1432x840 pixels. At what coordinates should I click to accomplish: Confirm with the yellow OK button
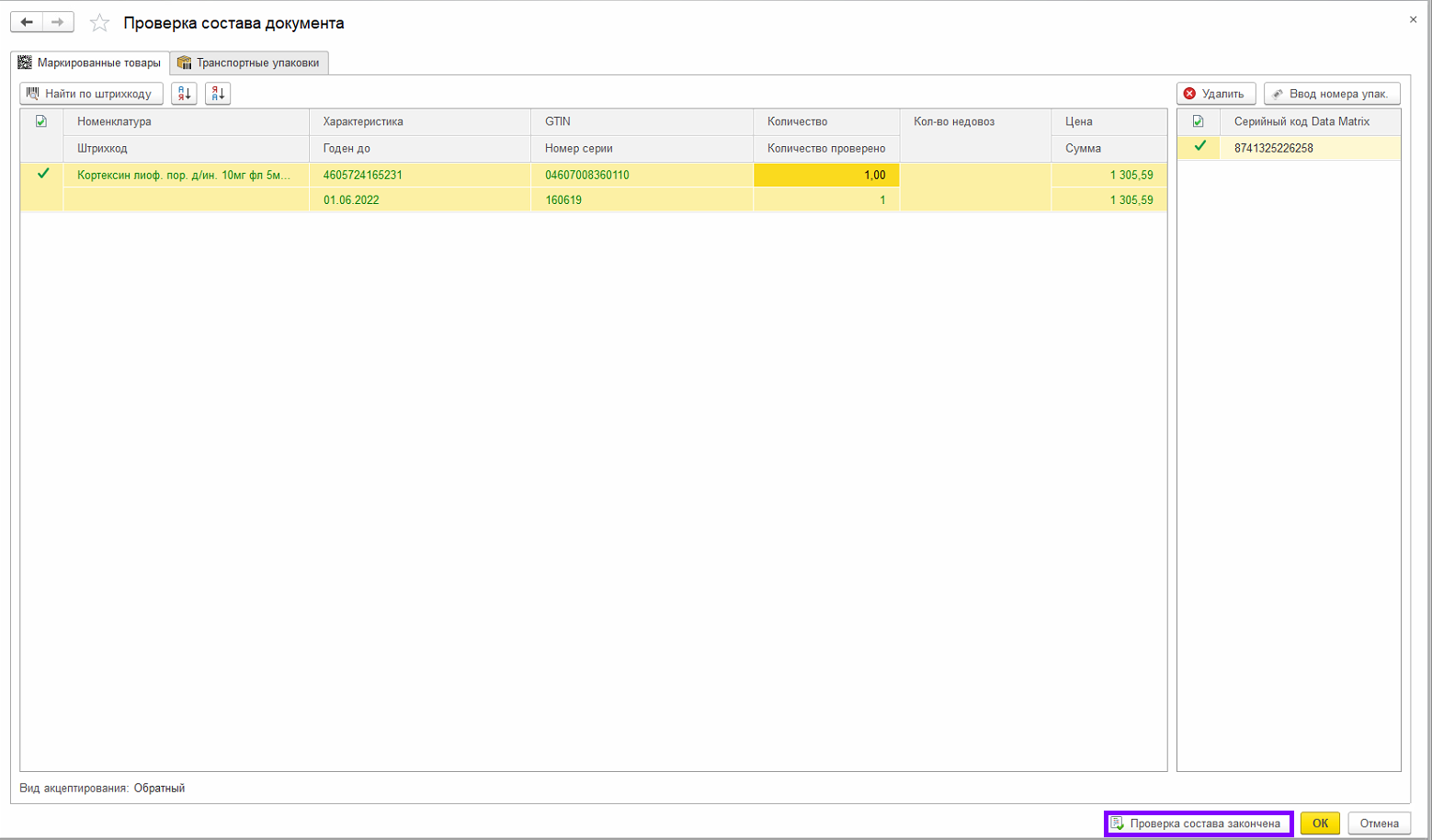(x=1319, y=823)
